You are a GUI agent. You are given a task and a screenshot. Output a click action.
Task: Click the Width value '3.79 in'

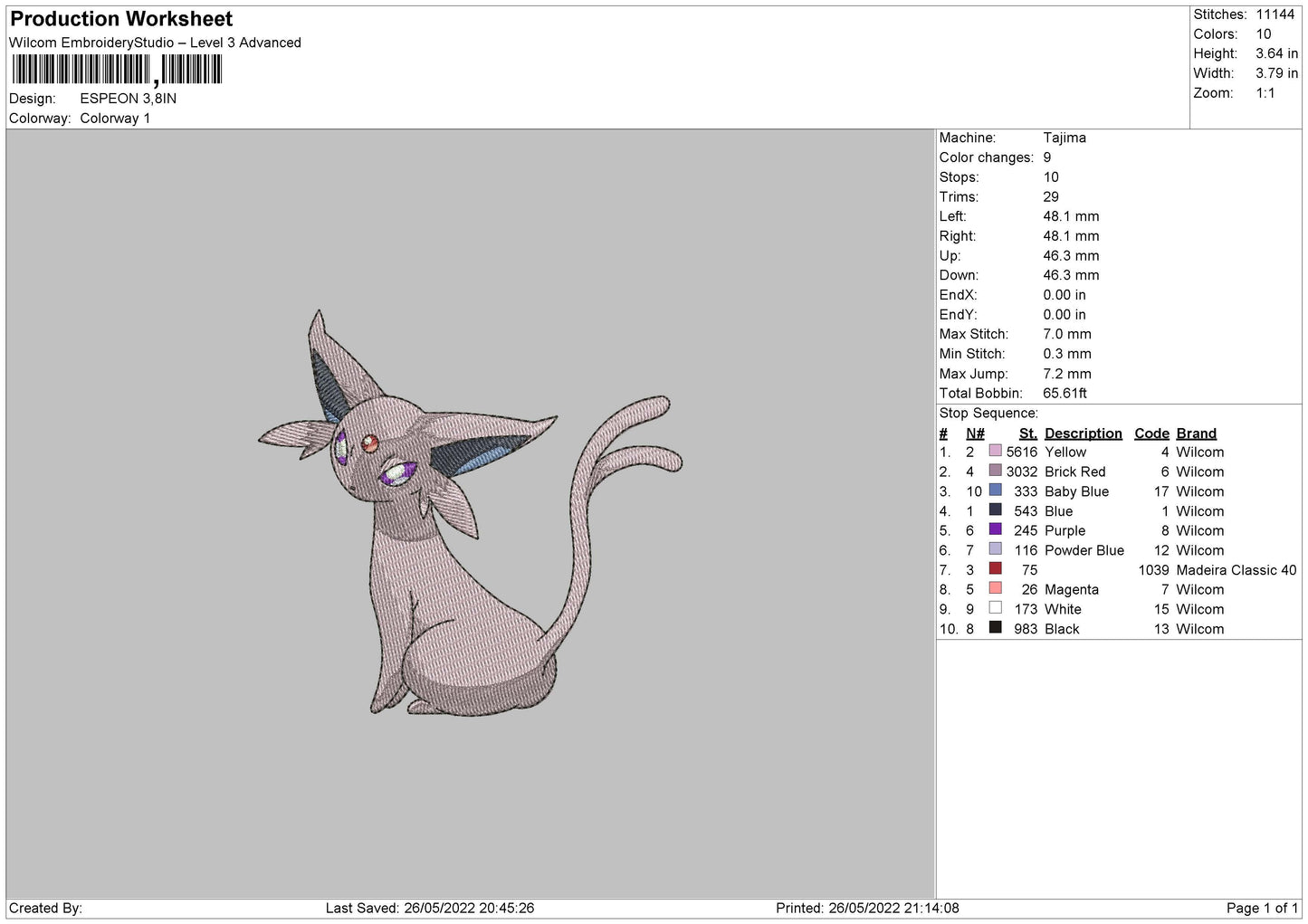1276,73
